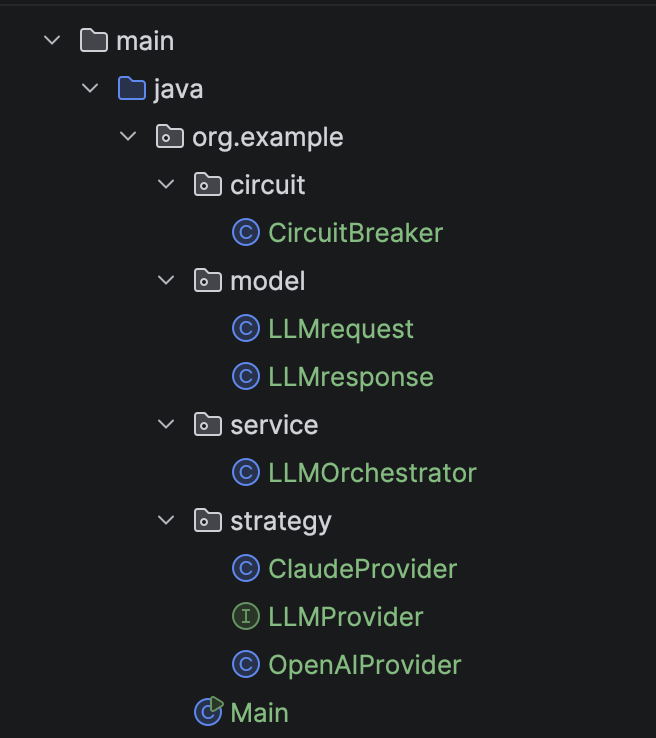Select the service package label
This screenshot has width=656, height=738.
pos(274,425)
